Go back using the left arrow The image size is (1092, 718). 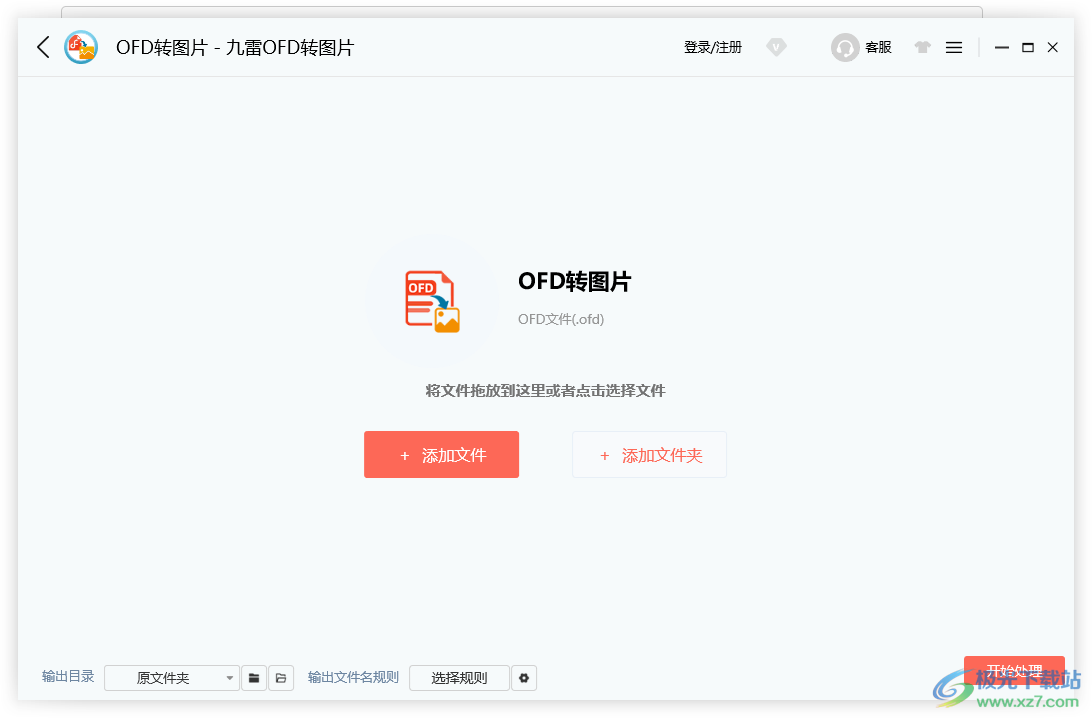(x=43, y=47)
